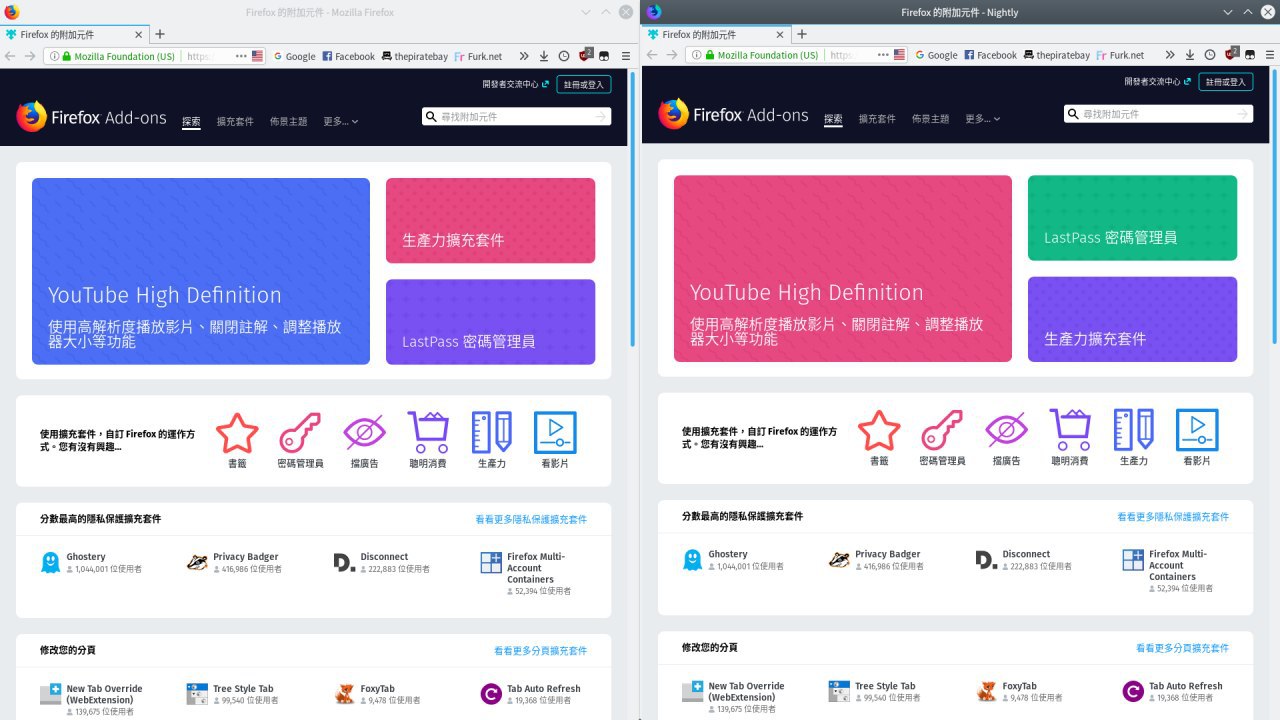
Task: Show site information in the Mozilla Firefox window
Action: click(54, 56)
